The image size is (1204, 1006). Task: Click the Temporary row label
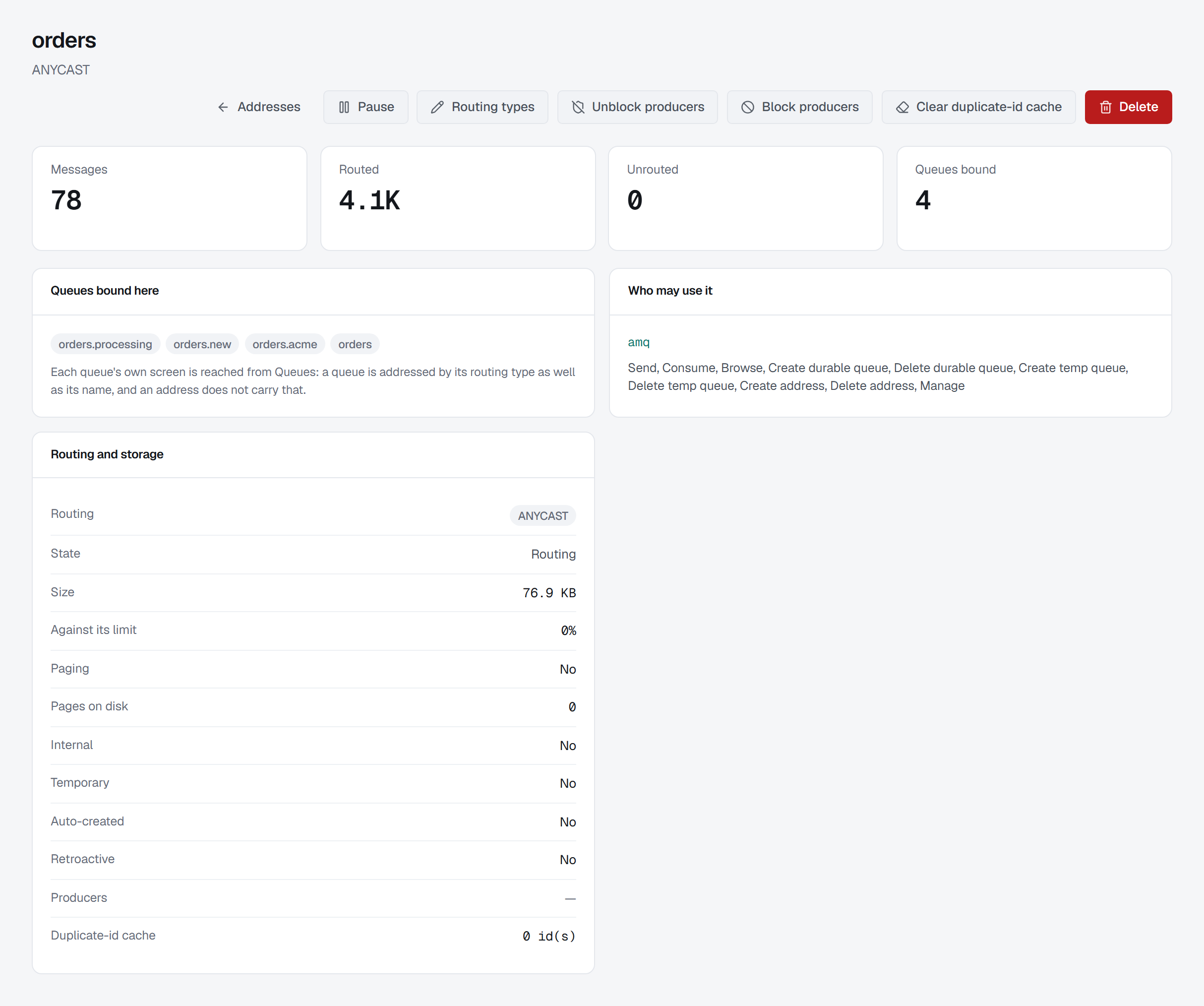[x=80, y=783]
